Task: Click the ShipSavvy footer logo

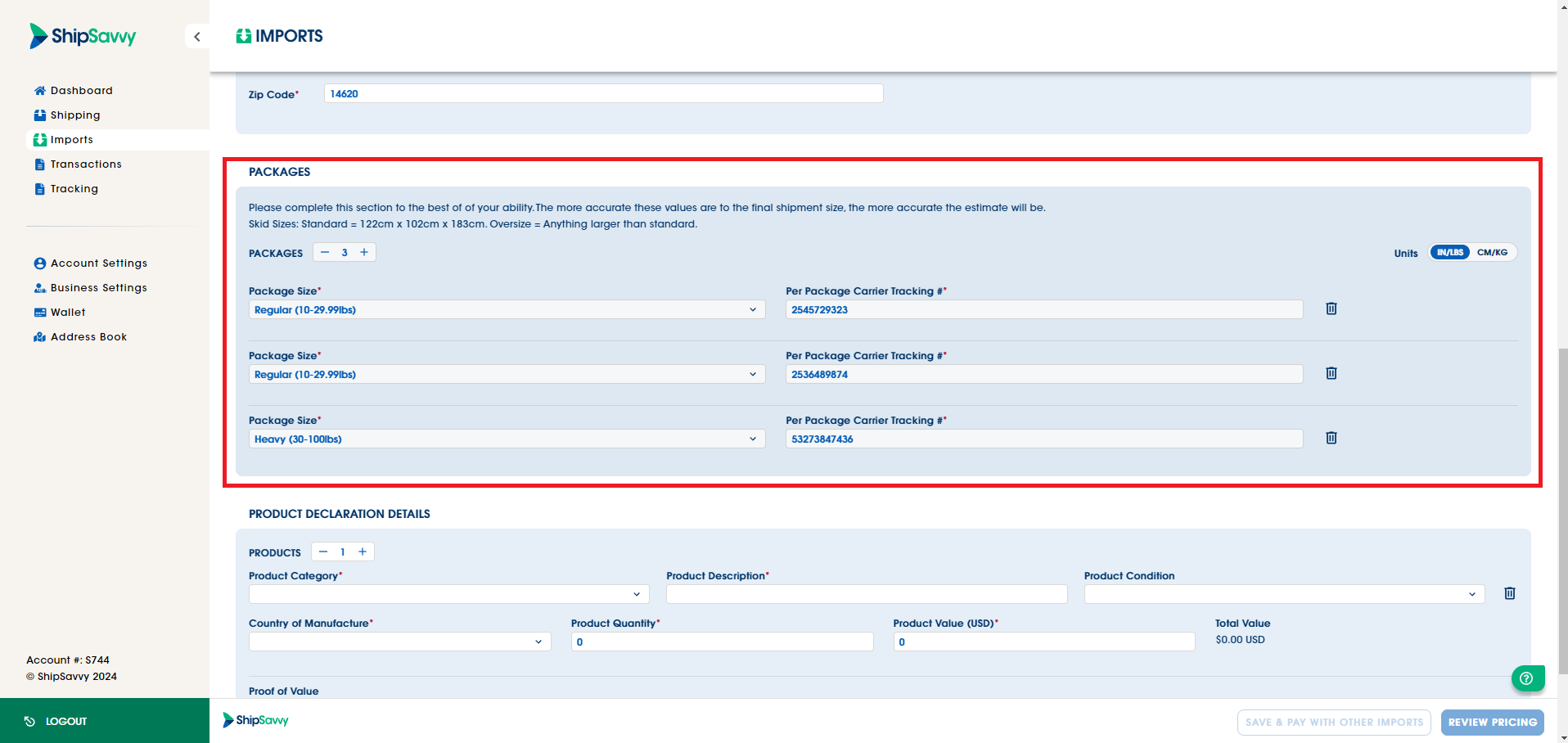Action: [x=256, y=720]
